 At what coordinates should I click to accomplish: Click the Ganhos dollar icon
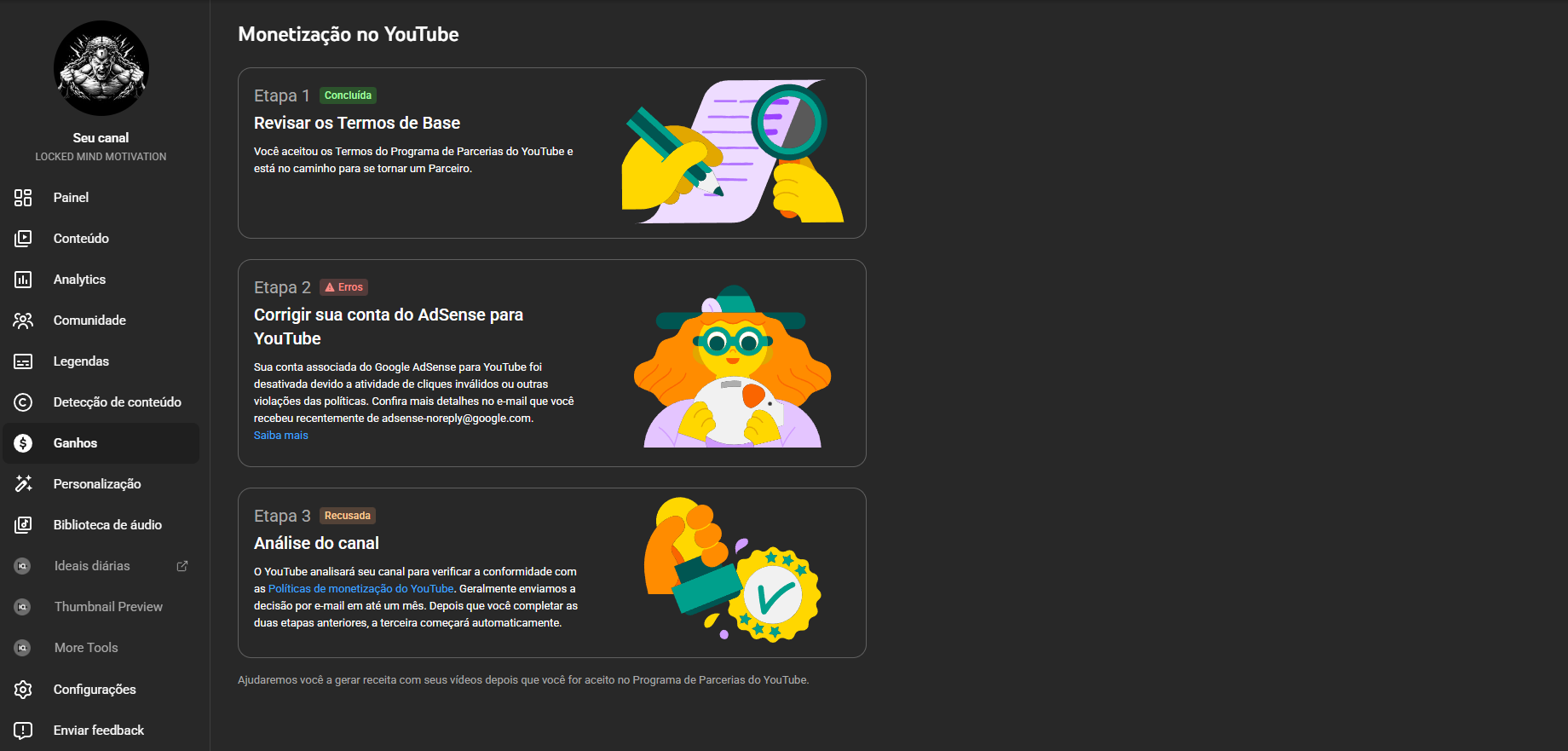pos(23,443)
